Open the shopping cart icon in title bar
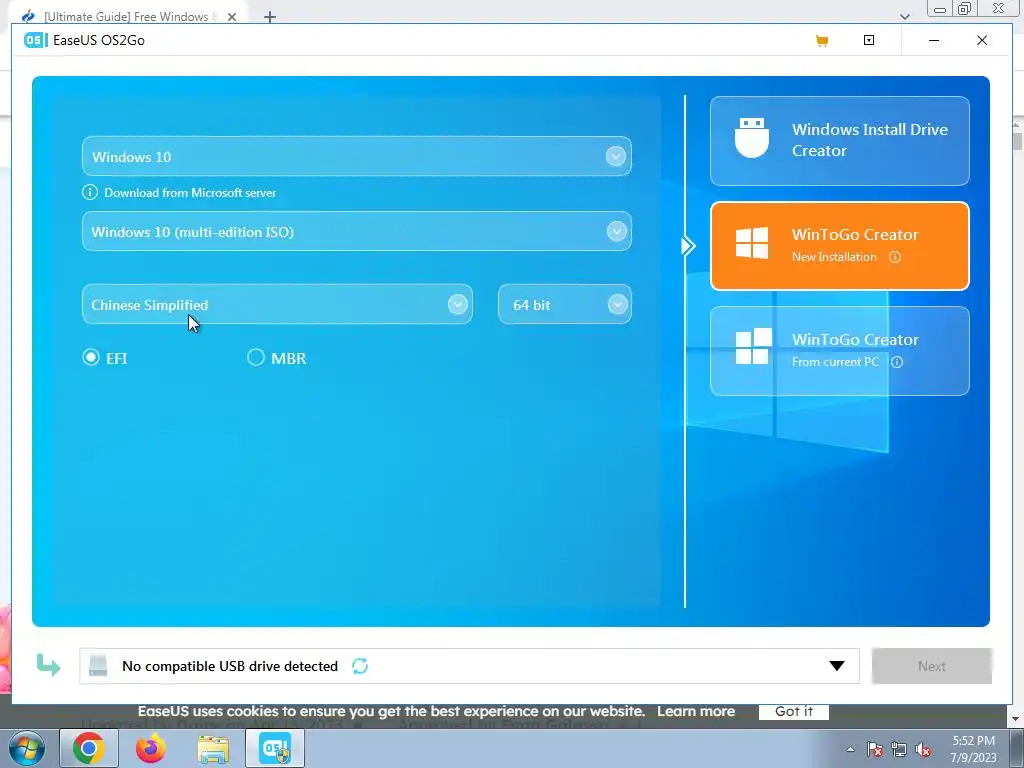Screen dimensions: 1024x768 pyautogui.click(x=822, y=40)
